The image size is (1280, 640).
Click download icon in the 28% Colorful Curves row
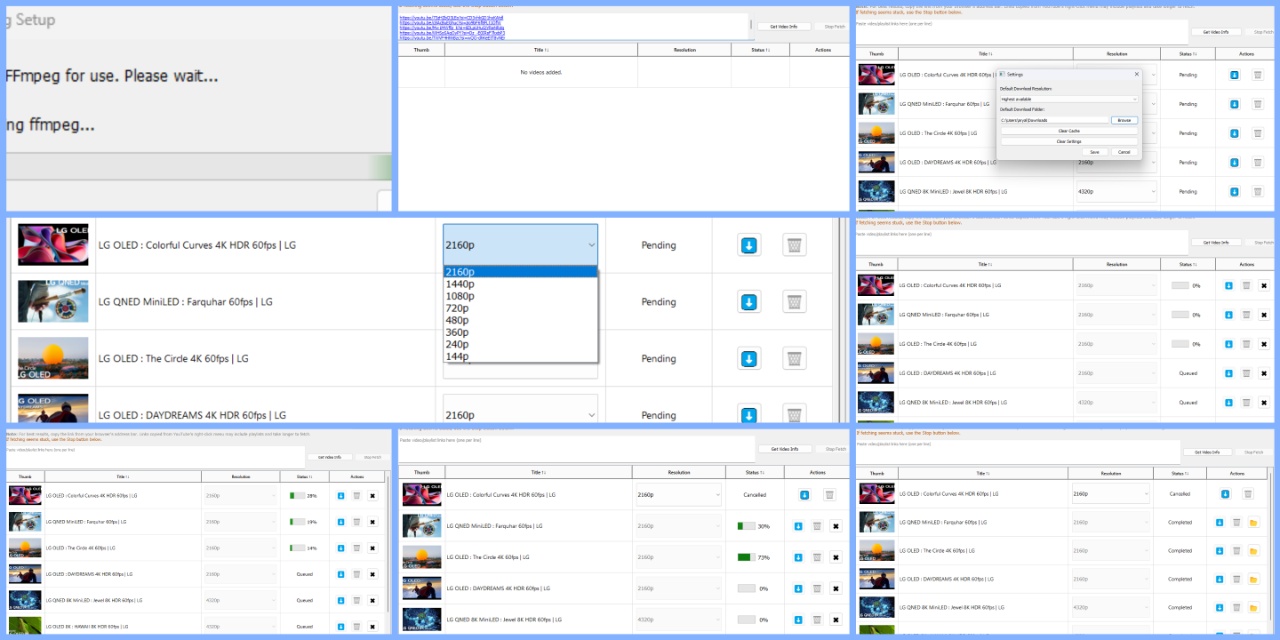click(x=340, y=495)
